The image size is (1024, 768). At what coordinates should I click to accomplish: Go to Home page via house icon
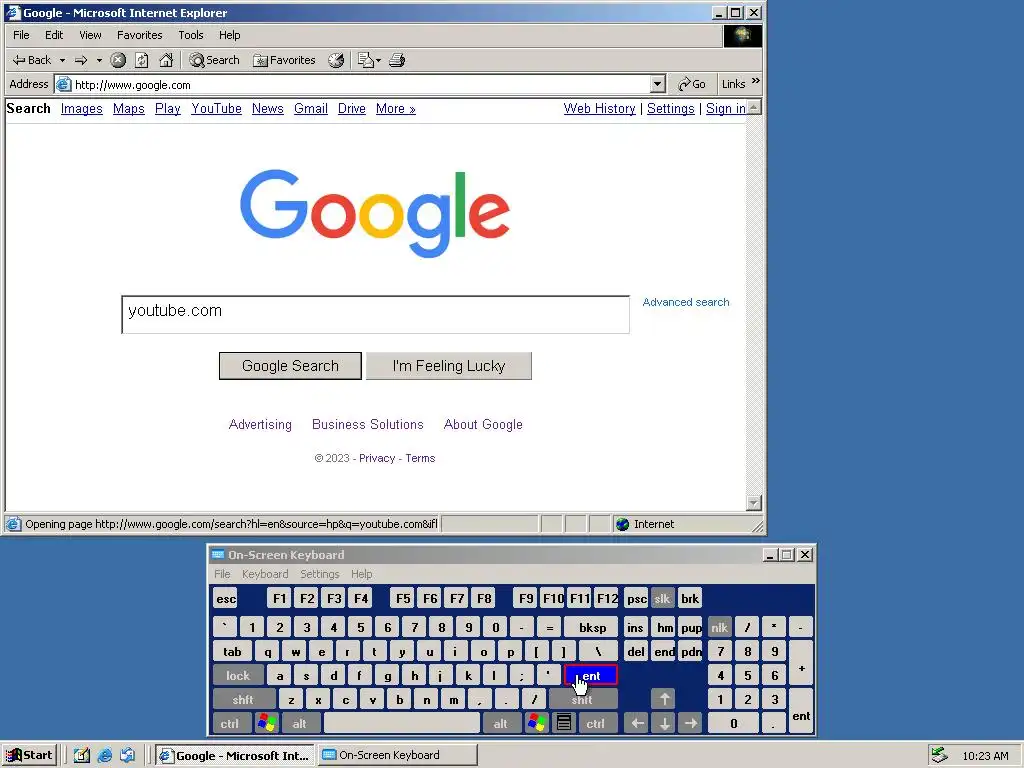[x=167, y=60]
